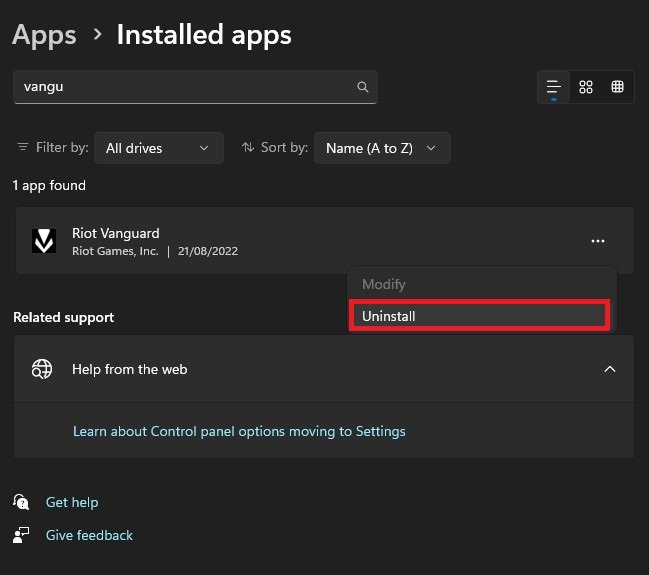Open the Filter by All drives dropdown
This screenshot has width=649, height=575.
[159, 148]
